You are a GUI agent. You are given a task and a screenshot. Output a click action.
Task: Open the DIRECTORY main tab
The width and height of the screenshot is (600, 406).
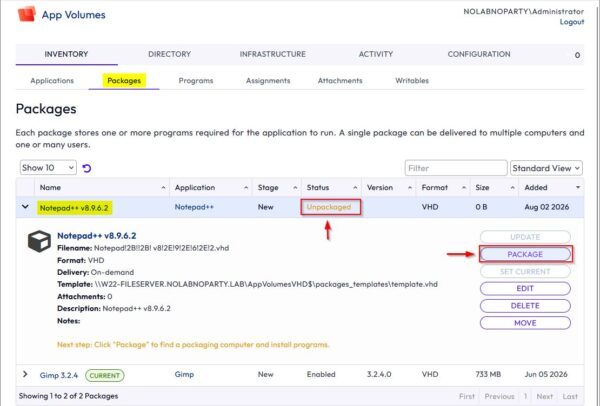pyautogui.click(x=170, y=54)
